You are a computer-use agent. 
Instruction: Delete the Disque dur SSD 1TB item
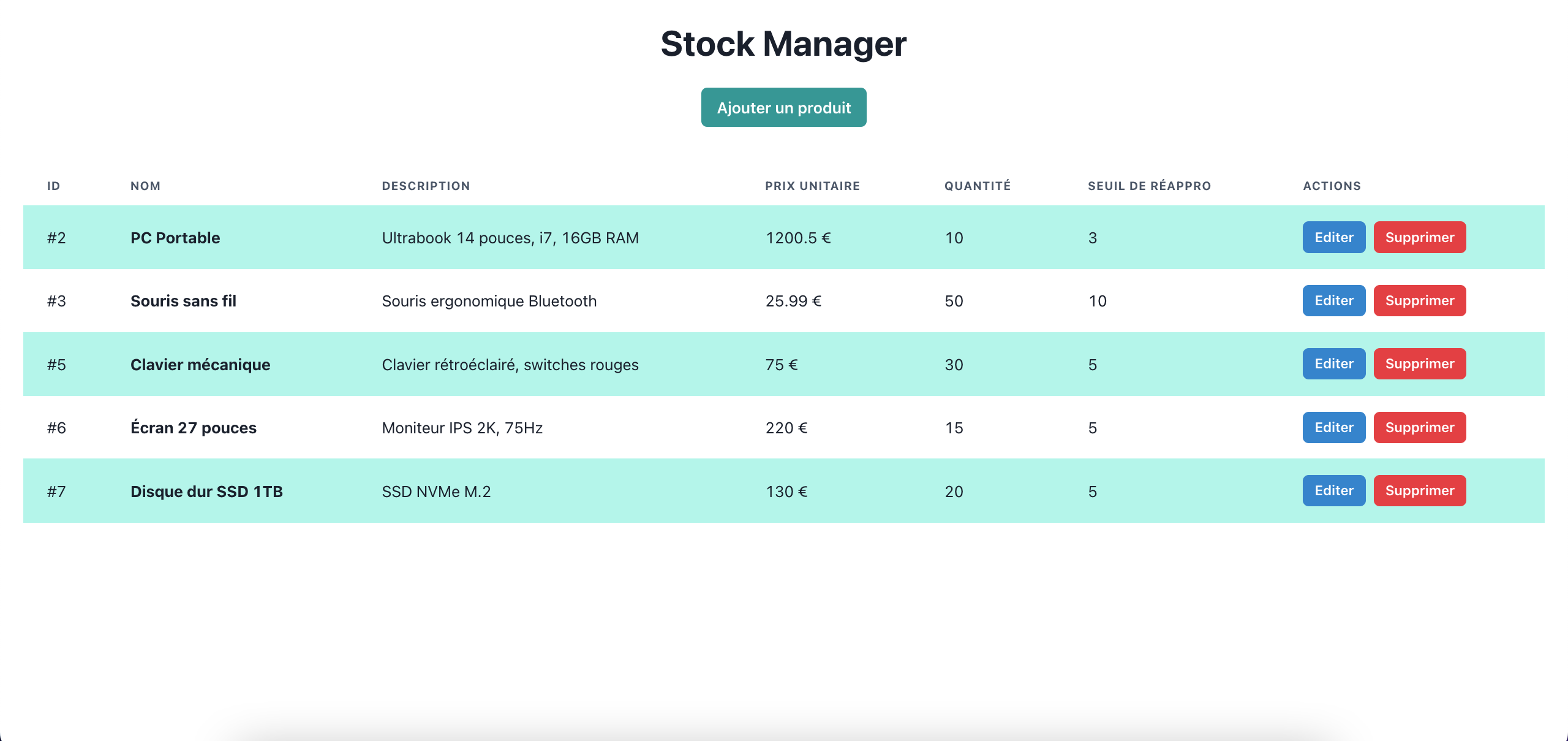(1420, 490)
